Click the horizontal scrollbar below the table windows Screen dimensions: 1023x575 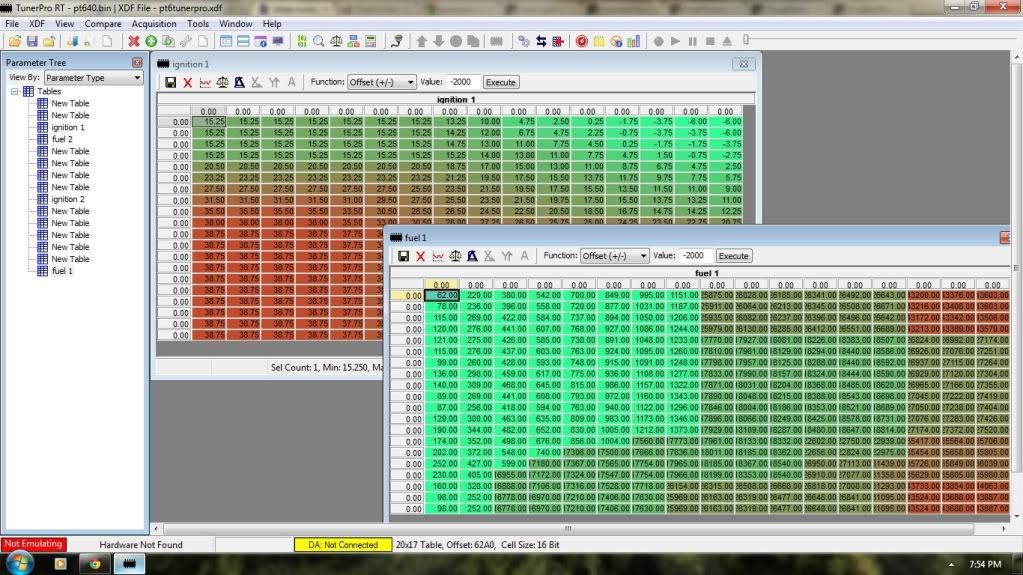pos(567,528)
